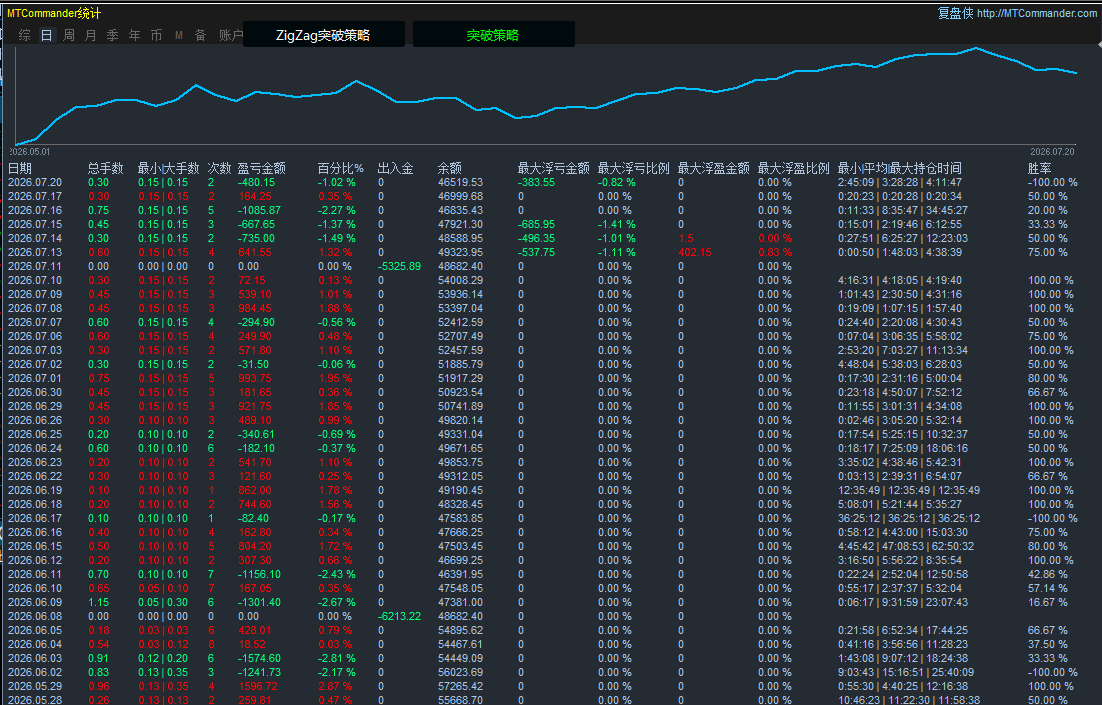The height and width of the screenshot is (705, 1102).
Task: Switch to 月 monthly statistics view
Action: 91,35
